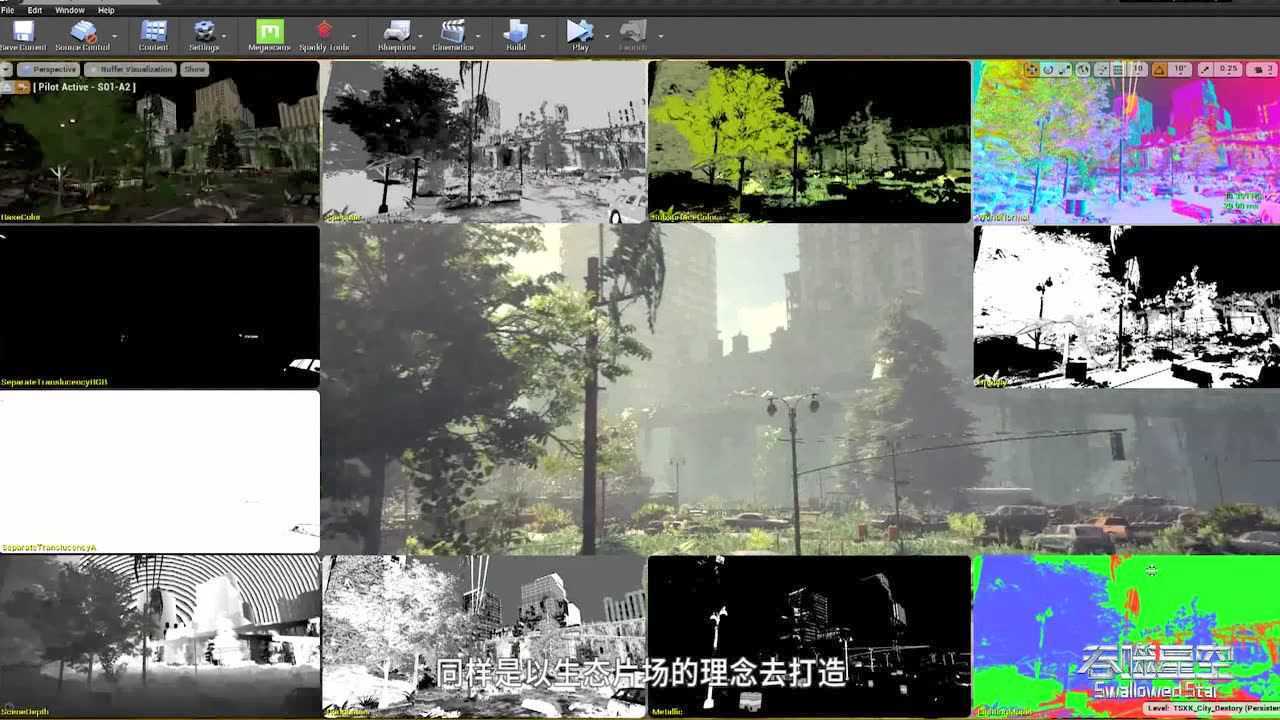Select the Specular buffer tile
This screenshot has width=1280, height=720.
point(485,142)
